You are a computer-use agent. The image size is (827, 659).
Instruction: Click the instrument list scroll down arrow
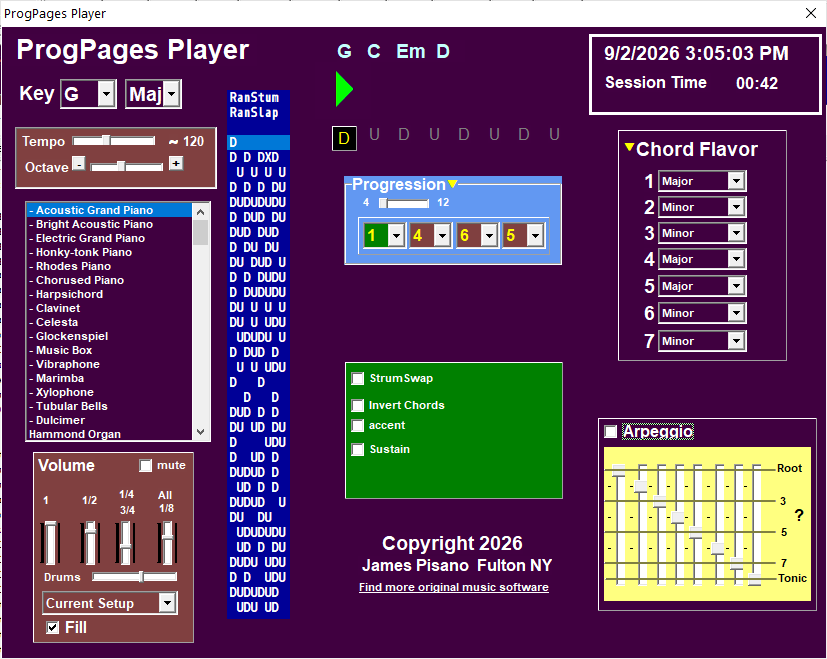coord(200,432)
